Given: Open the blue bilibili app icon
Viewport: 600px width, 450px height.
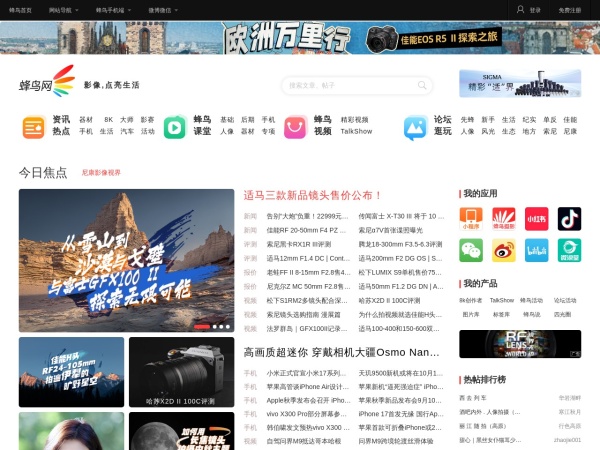Looking at the screenshot, I should (x=536, y=250).
